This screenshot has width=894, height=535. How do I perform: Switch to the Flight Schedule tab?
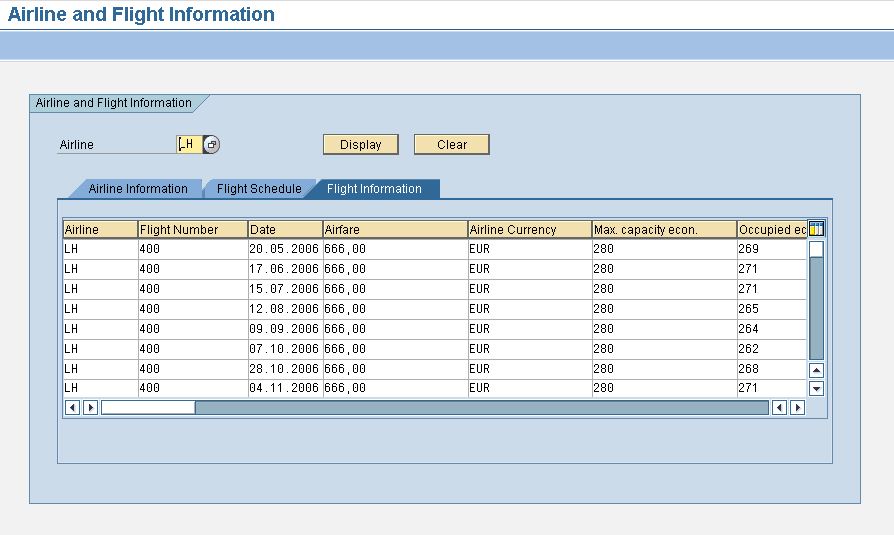[259, 189]
